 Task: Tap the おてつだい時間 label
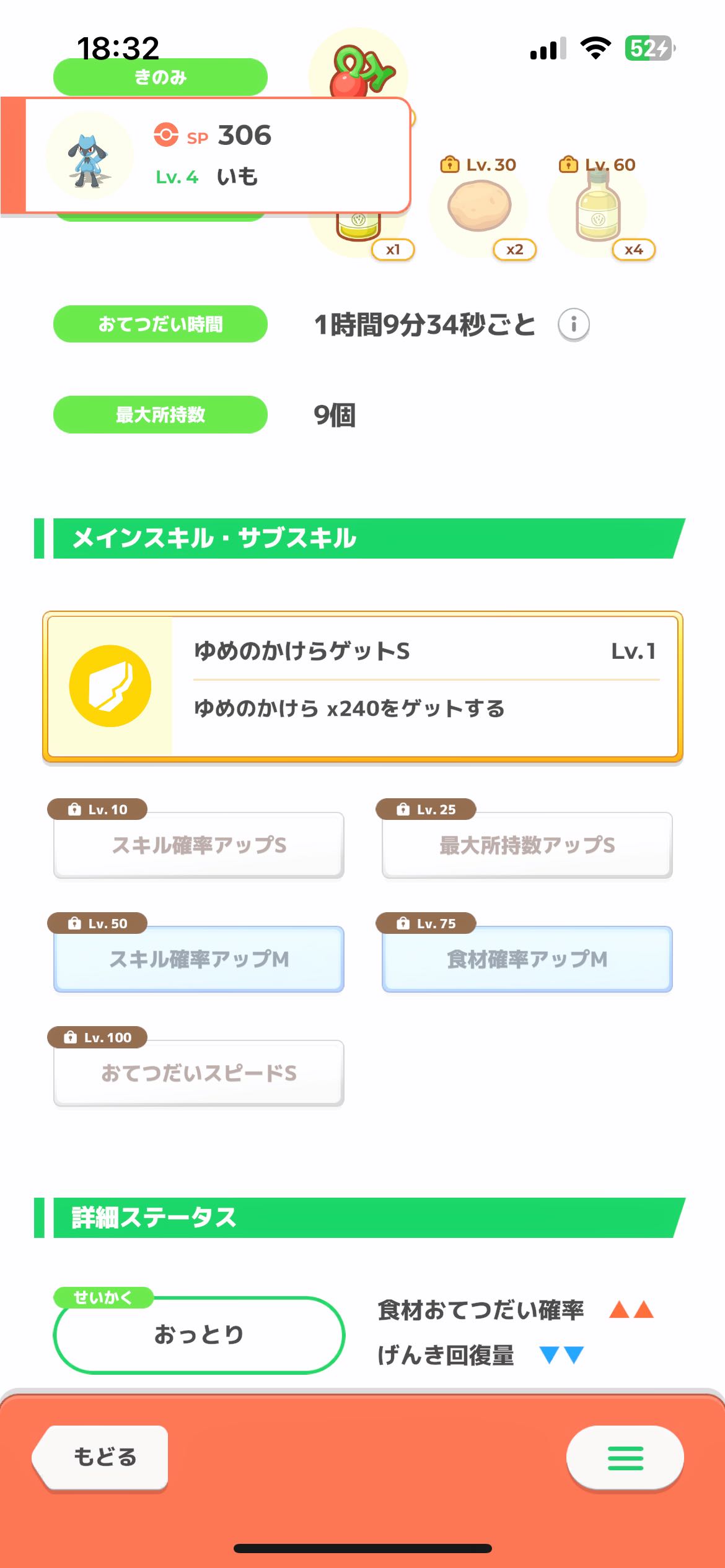(x=160, y=324)
